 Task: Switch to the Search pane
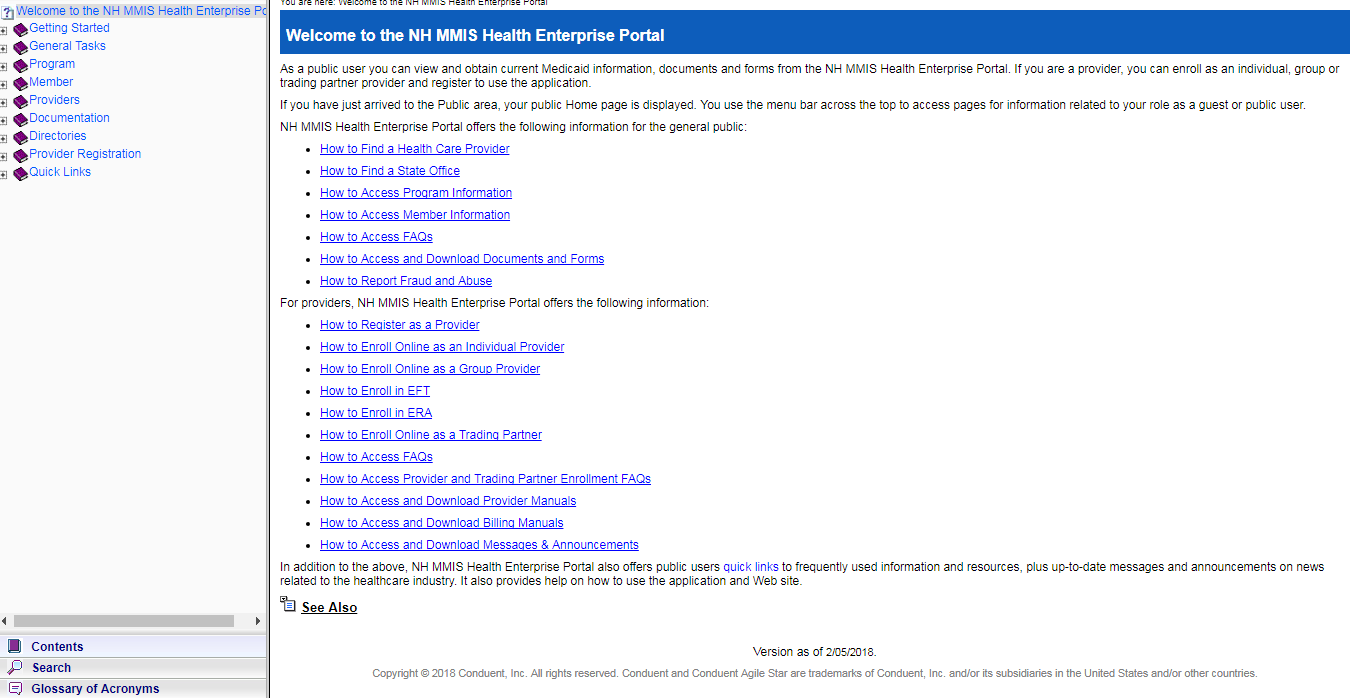coord(133,667)
